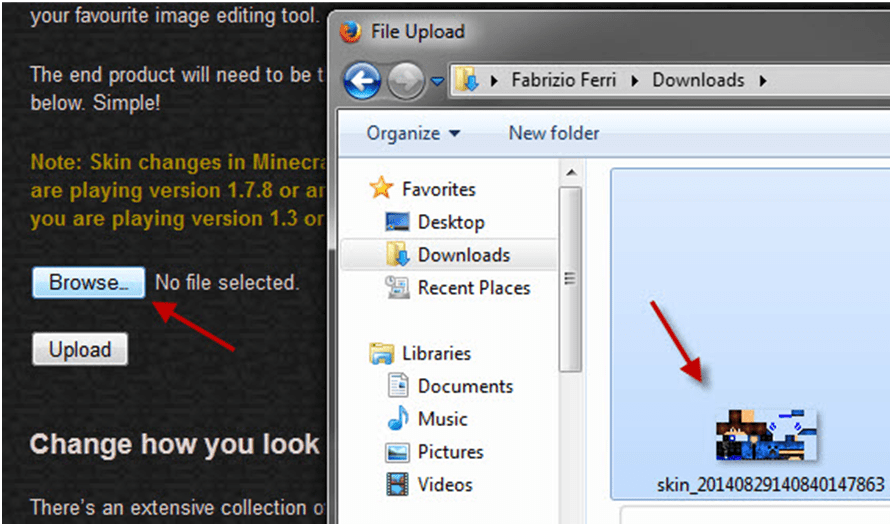The width and height of the screenshot is (892, 526).
Task: Click the Recent Places icon
Action: coord(397,287)
